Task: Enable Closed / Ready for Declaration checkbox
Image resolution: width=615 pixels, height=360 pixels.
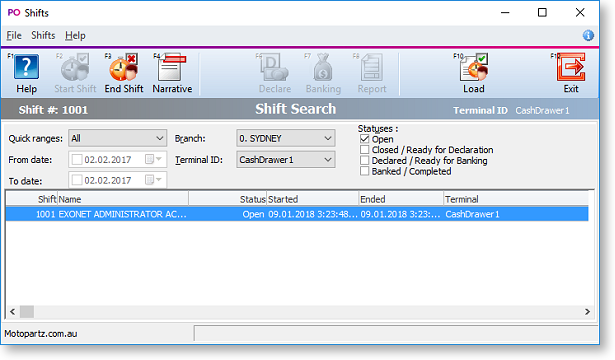Action: point(364,149)
